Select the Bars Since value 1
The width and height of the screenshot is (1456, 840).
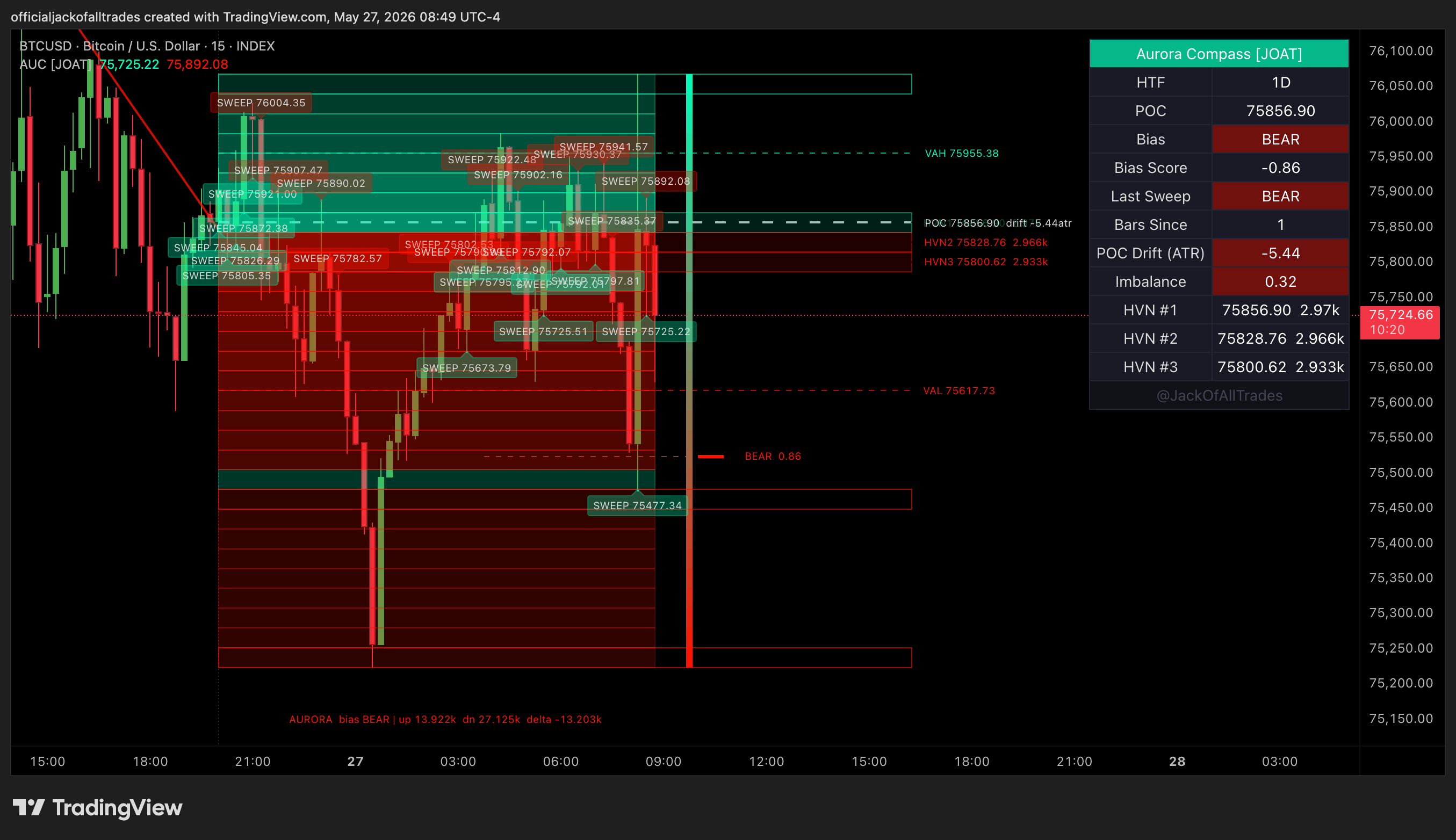click(1280, 225)
